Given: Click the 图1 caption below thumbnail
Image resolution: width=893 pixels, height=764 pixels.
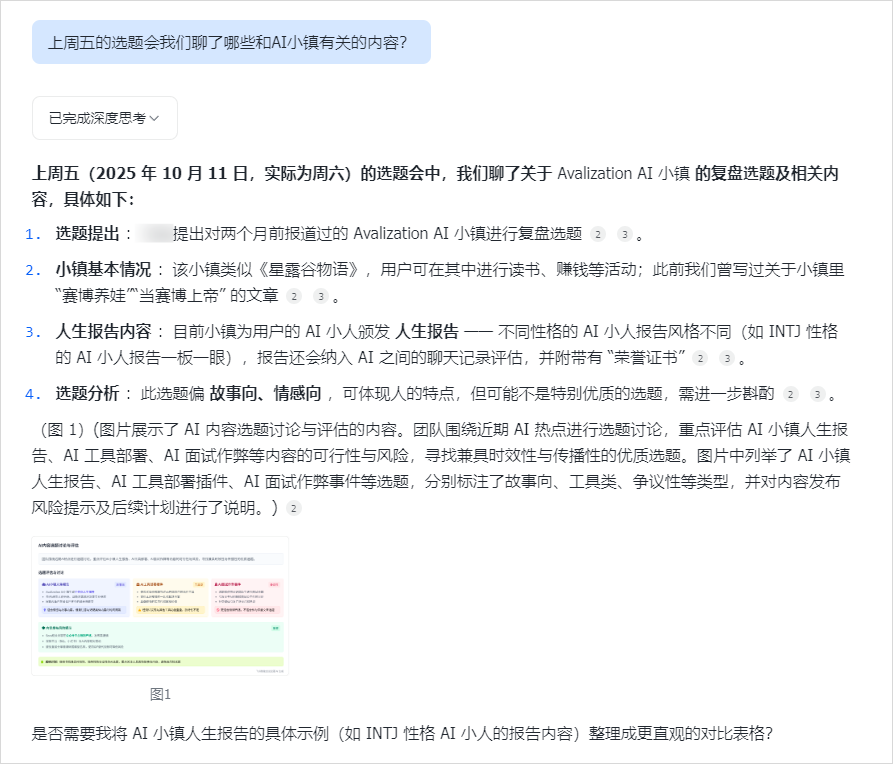Looking at the screenshot, I should tap(160, 694).
